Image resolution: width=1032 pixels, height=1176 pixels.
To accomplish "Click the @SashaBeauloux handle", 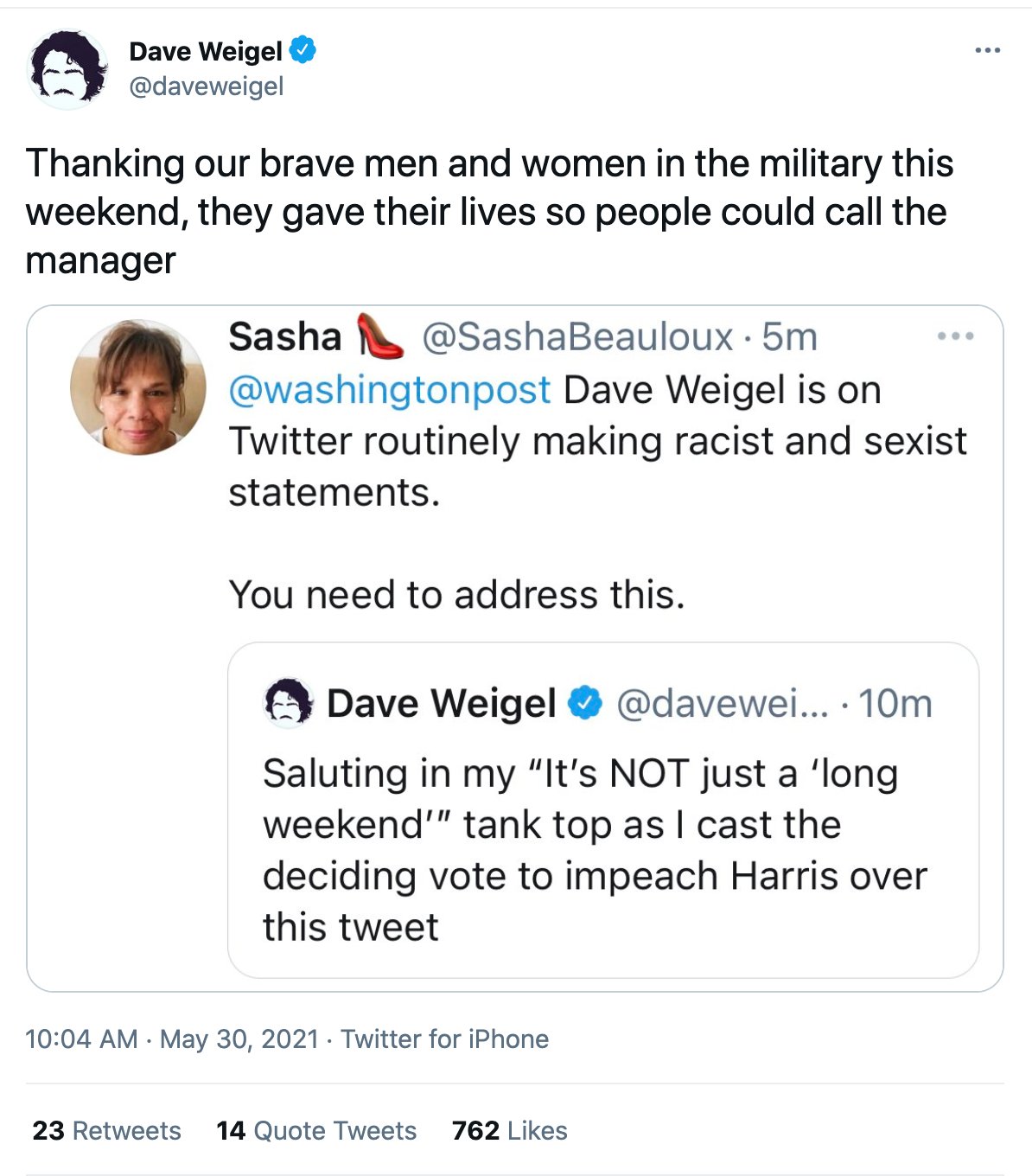I will (577, 337).
